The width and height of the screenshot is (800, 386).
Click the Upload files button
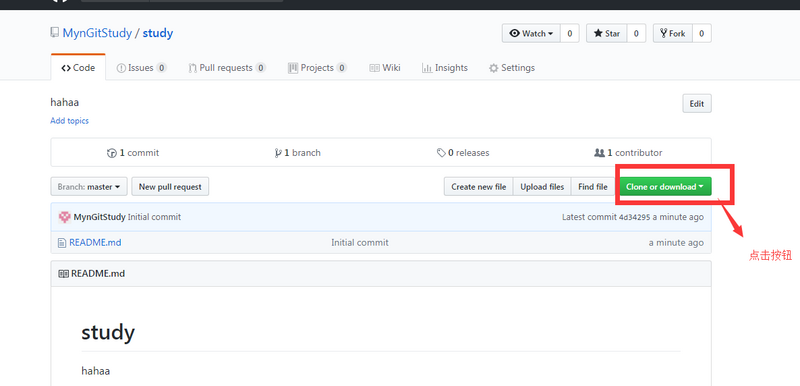coord(542,187)
